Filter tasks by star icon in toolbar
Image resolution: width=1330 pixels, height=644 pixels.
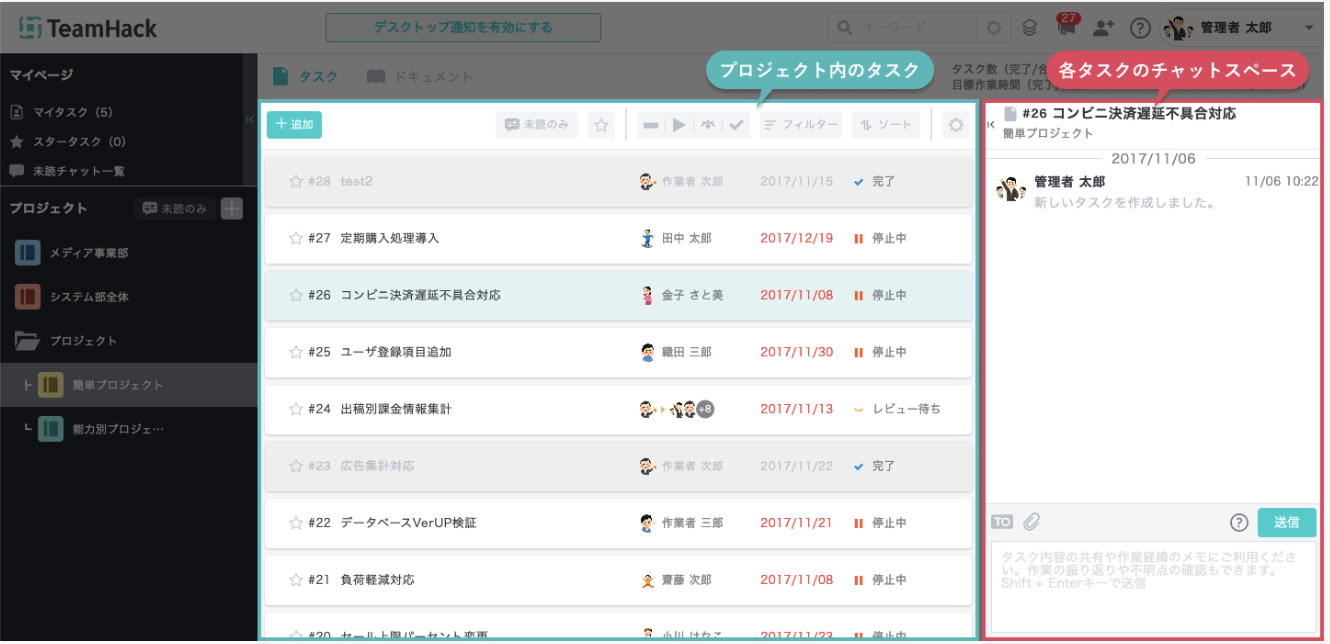point(601,125)
